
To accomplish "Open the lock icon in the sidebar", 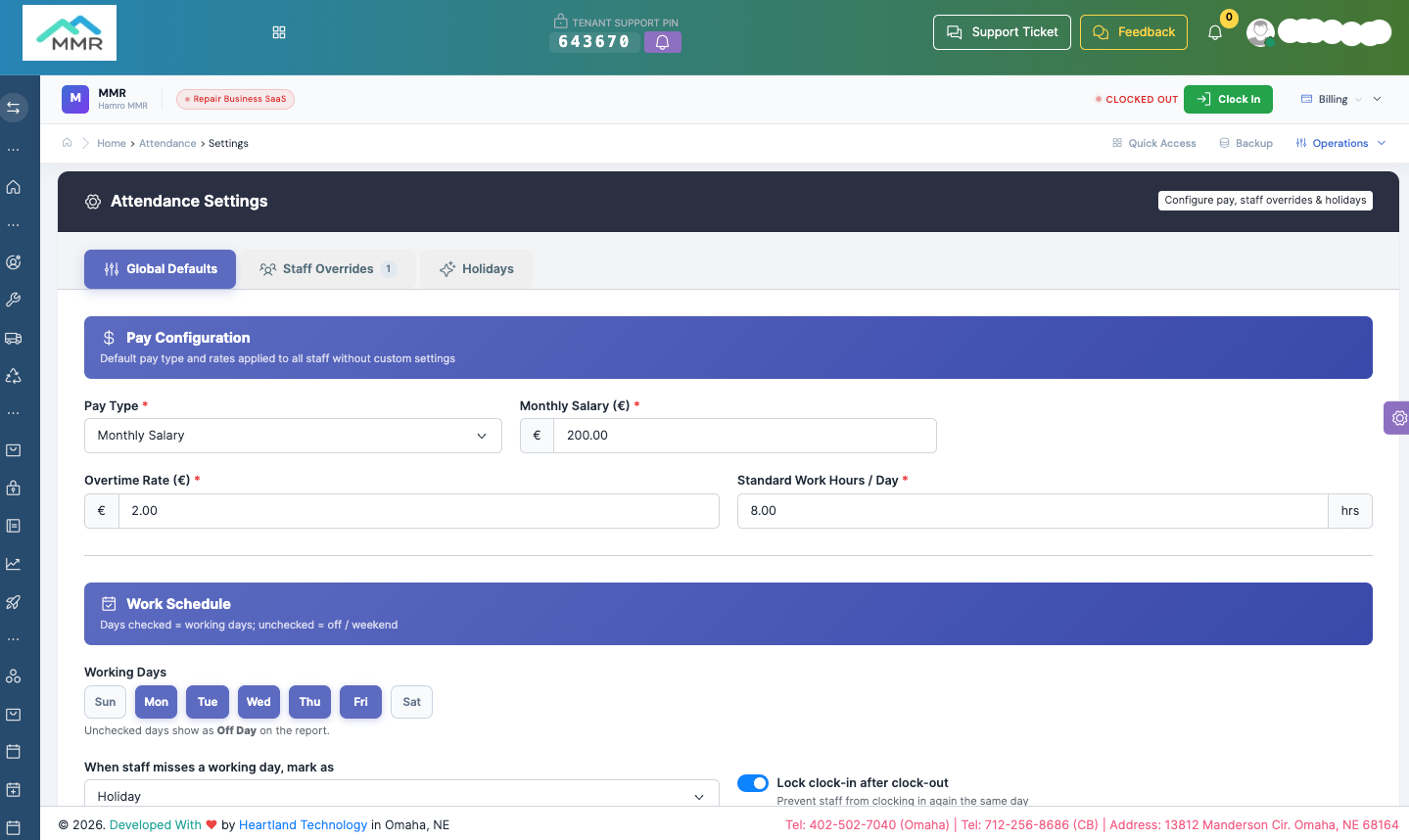I will pyautogui.click(x=14, y=488).
